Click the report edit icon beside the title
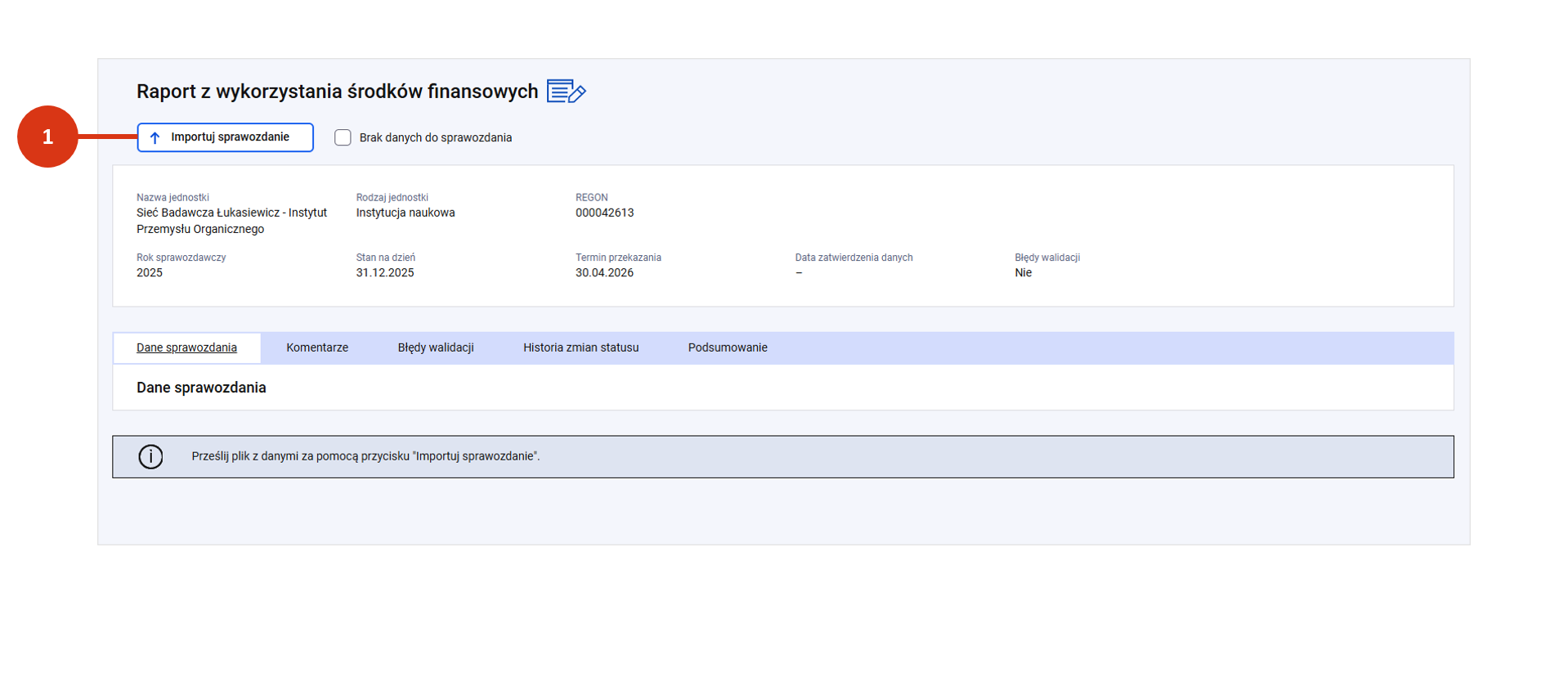 point(566,92)
